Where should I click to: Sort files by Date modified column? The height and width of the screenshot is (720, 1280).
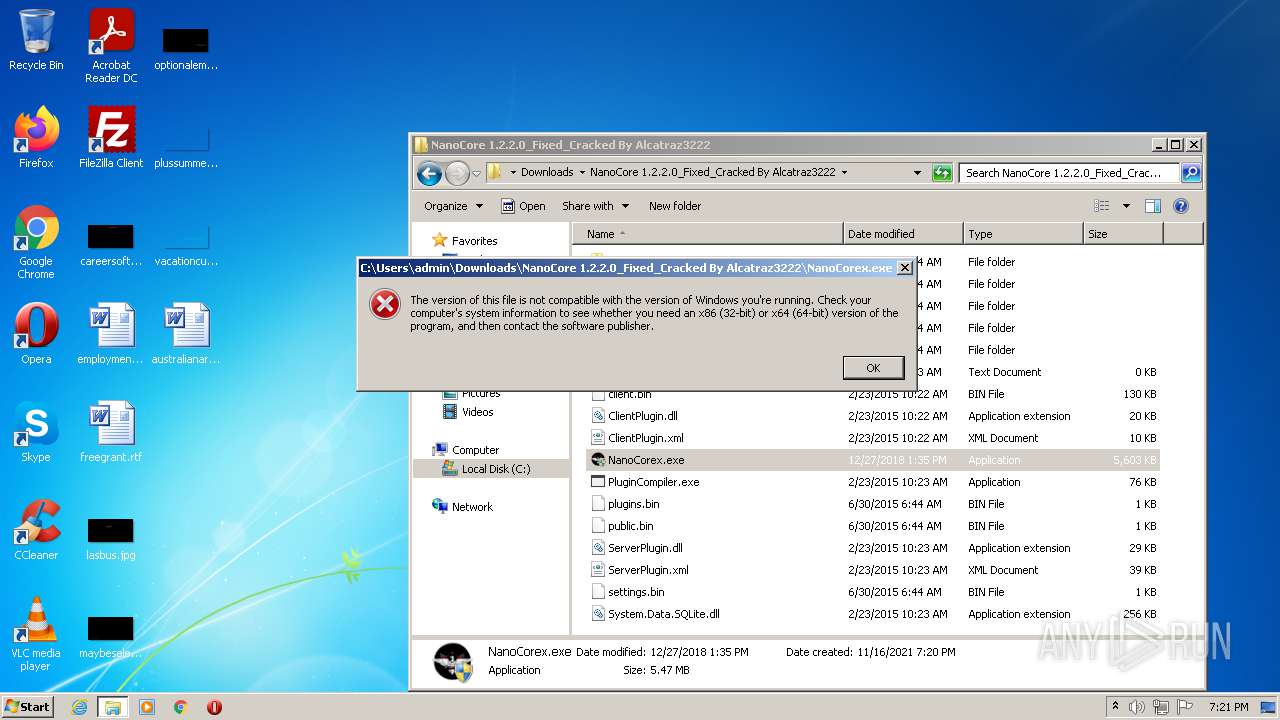tap(903, 234)
